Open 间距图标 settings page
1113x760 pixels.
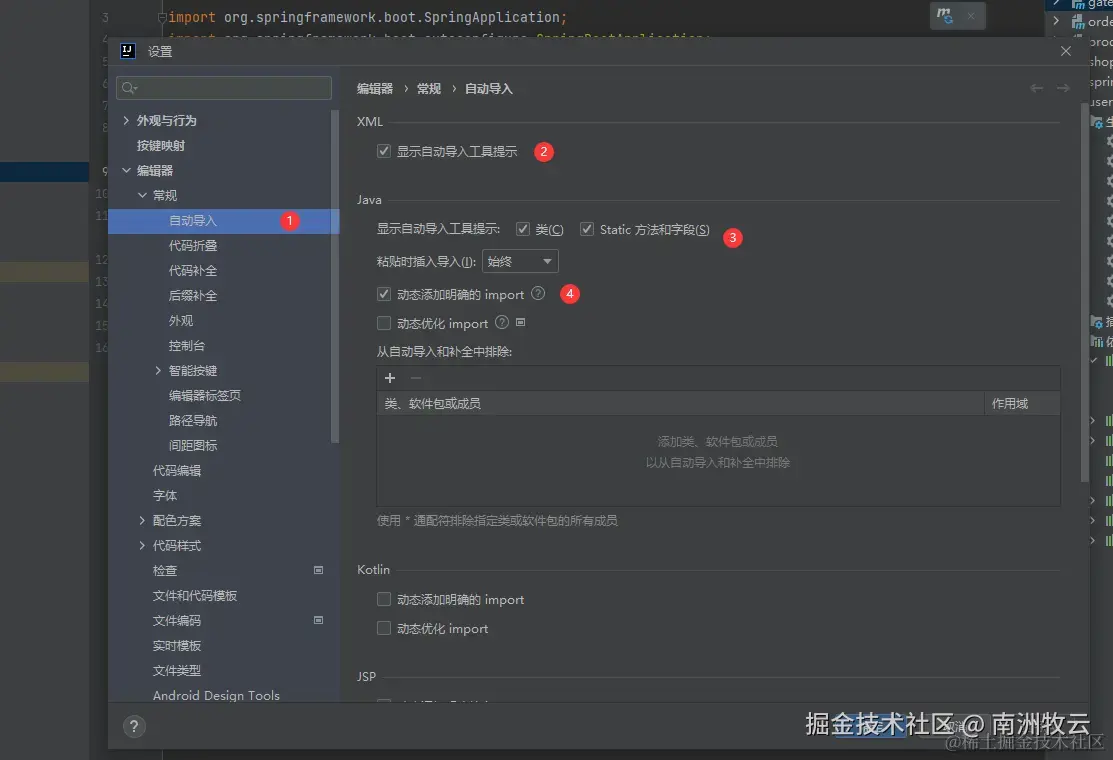[x=193, y=445]
